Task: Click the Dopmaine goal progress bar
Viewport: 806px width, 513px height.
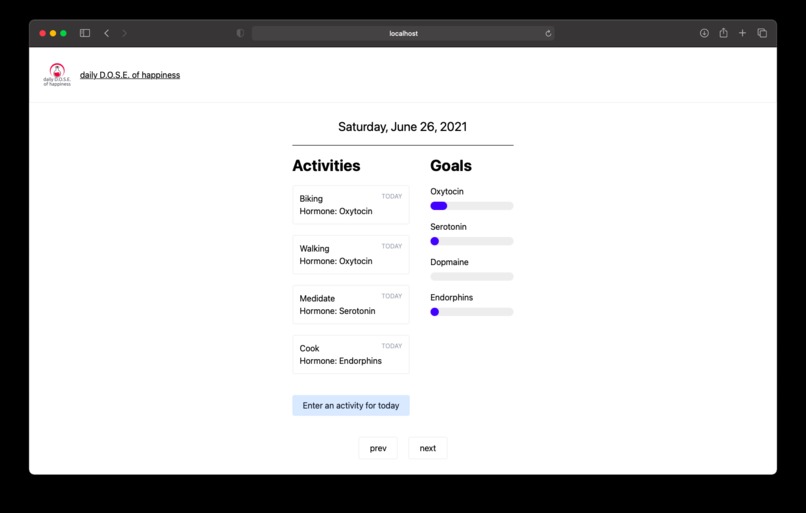Action: [471, 277]
